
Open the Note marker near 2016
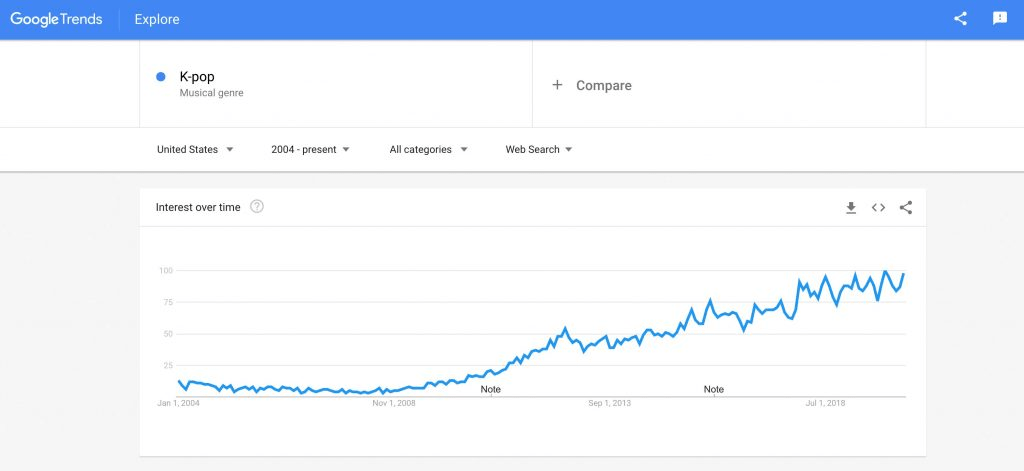click(x=713, y=389)
